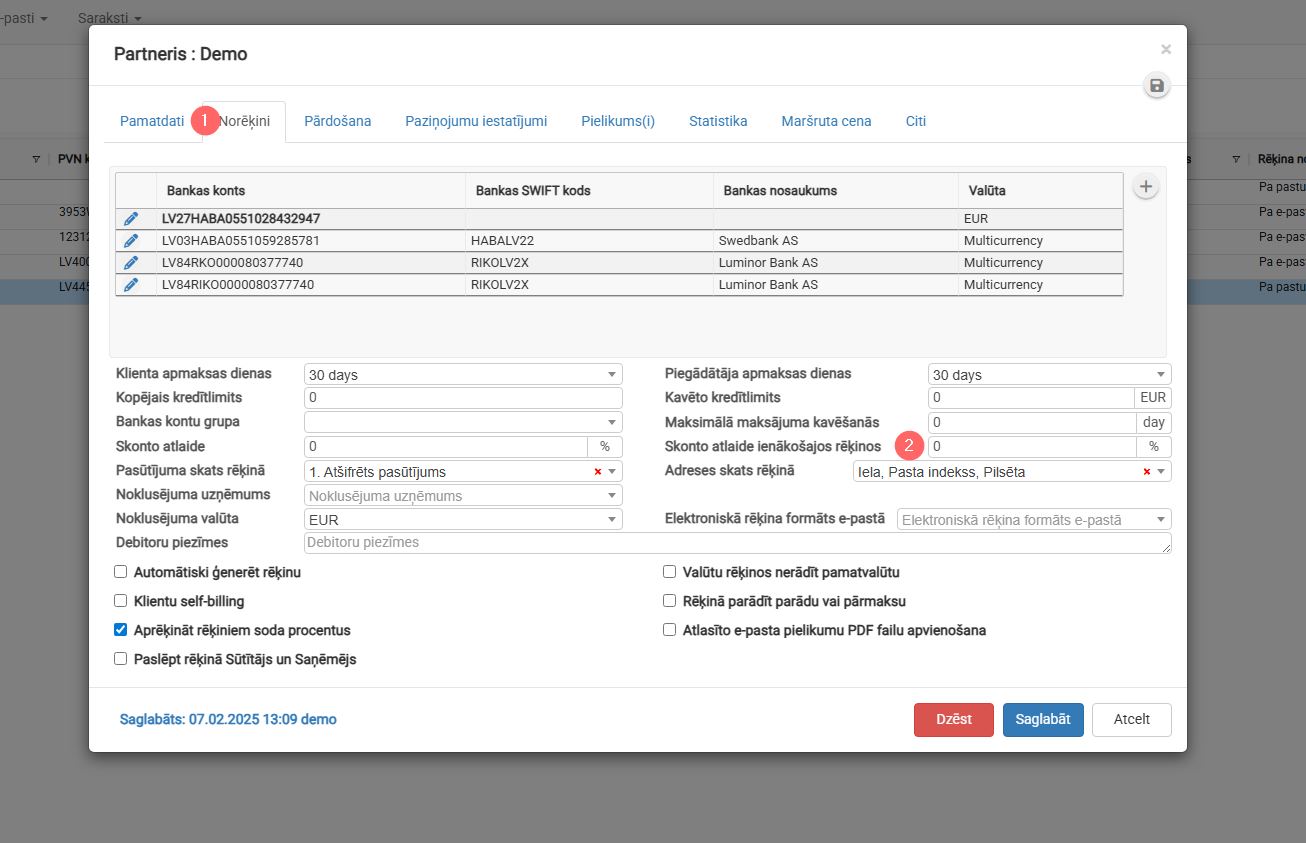Clear Pasūtījuma skats rēķinā with red x
Image resolution: width=1306 pixels, height=843 pixels.
(598, 472)
